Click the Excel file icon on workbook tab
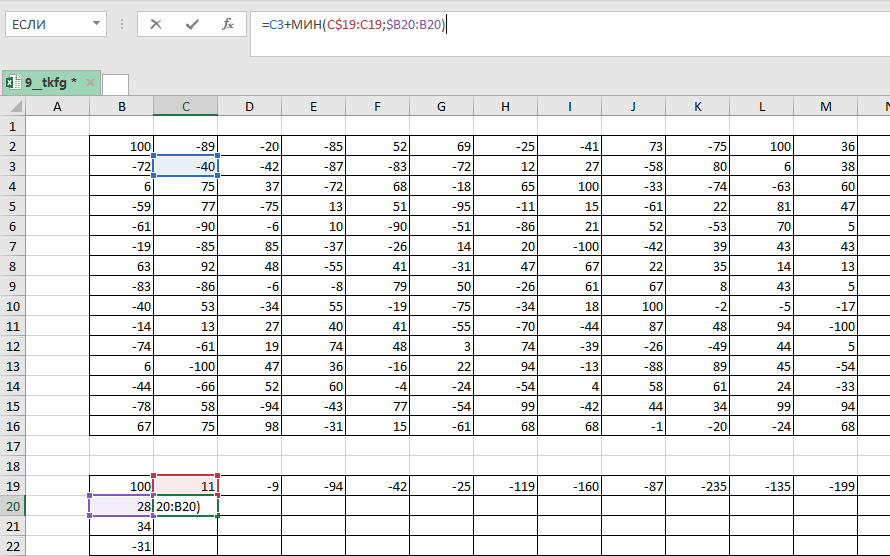 tap(13, 82)
